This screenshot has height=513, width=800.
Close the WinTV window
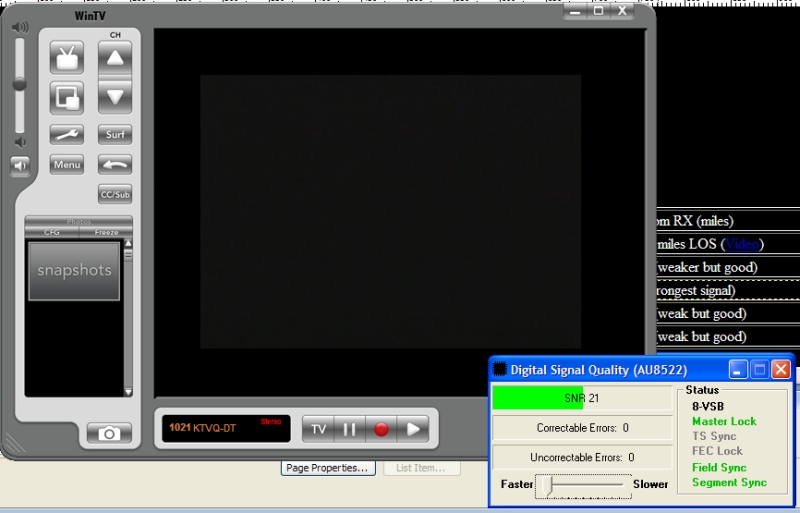coord(622,11)
